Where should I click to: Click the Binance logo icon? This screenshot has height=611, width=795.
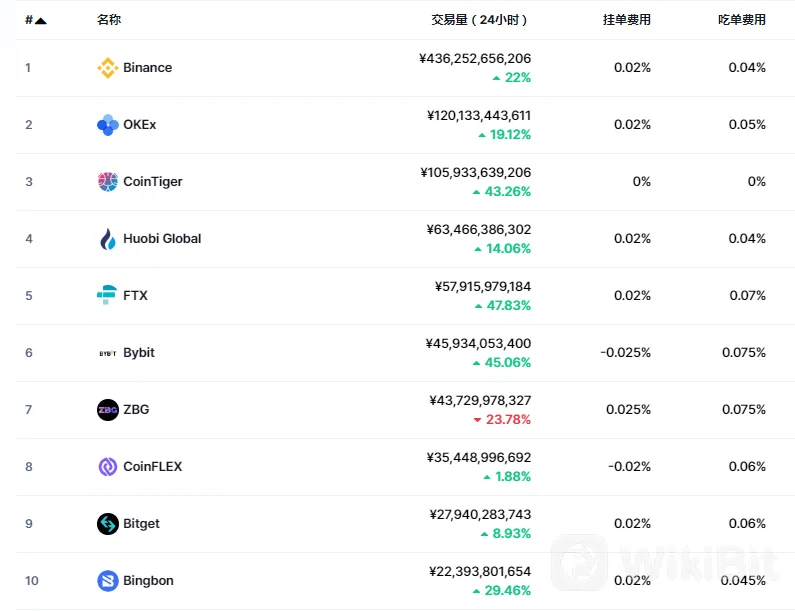(107, 68)
